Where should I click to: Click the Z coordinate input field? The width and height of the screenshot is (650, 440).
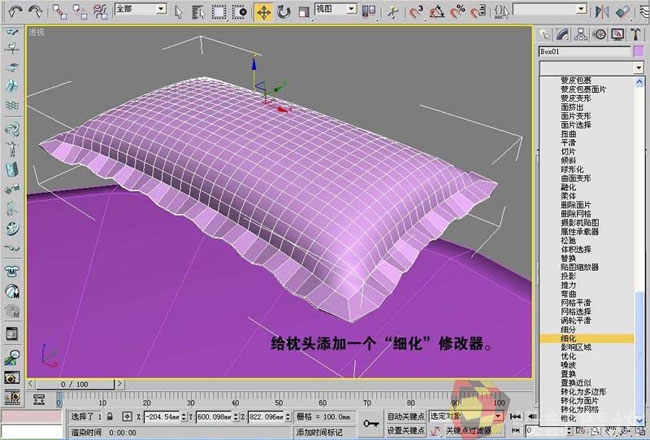[x=267, y=416]
